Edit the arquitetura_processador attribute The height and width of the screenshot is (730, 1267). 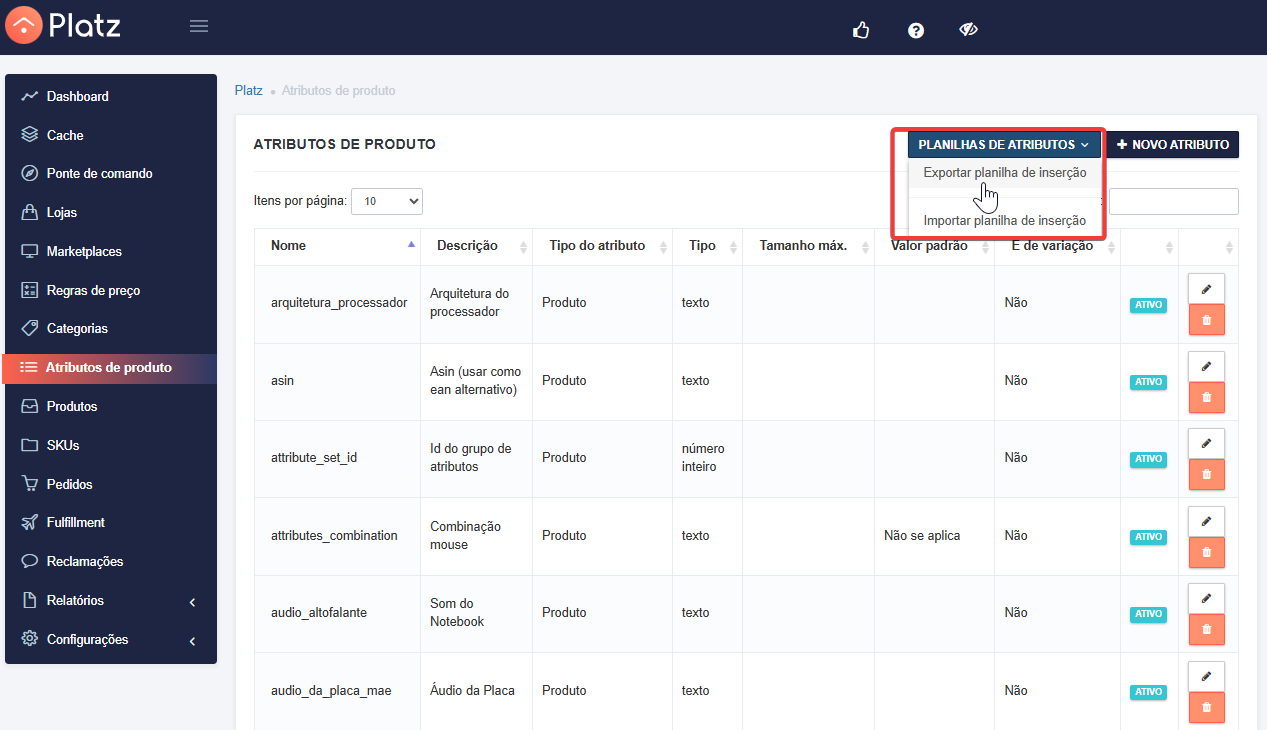1206,288
